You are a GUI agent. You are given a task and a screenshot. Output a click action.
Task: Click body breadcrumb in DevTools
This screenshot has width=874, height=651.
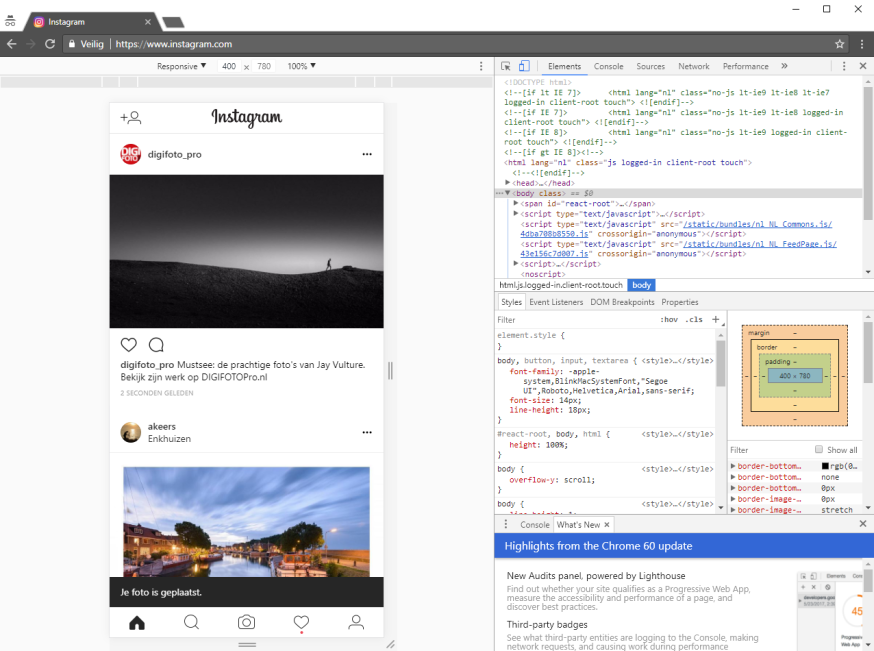tap(642, 285)
